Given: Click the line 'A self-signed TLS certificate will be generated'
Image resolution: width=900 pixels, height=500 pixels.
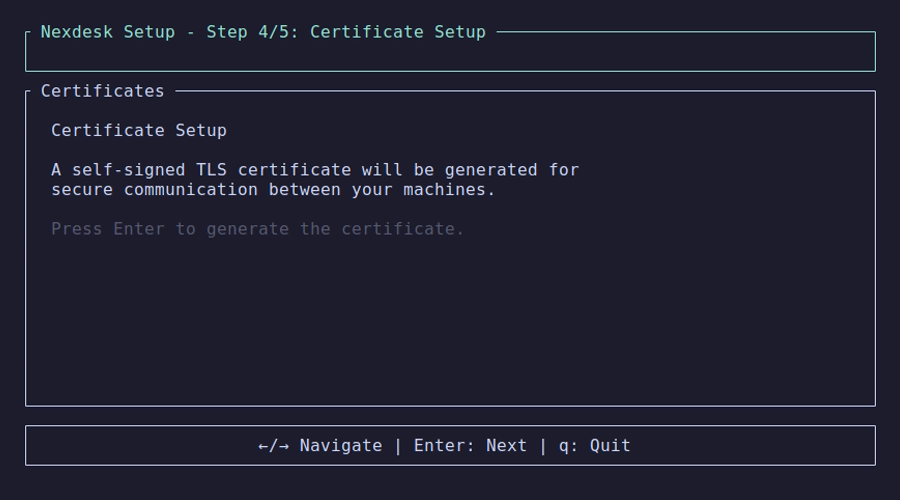Looking at the screenshot, I should point(315,170).
